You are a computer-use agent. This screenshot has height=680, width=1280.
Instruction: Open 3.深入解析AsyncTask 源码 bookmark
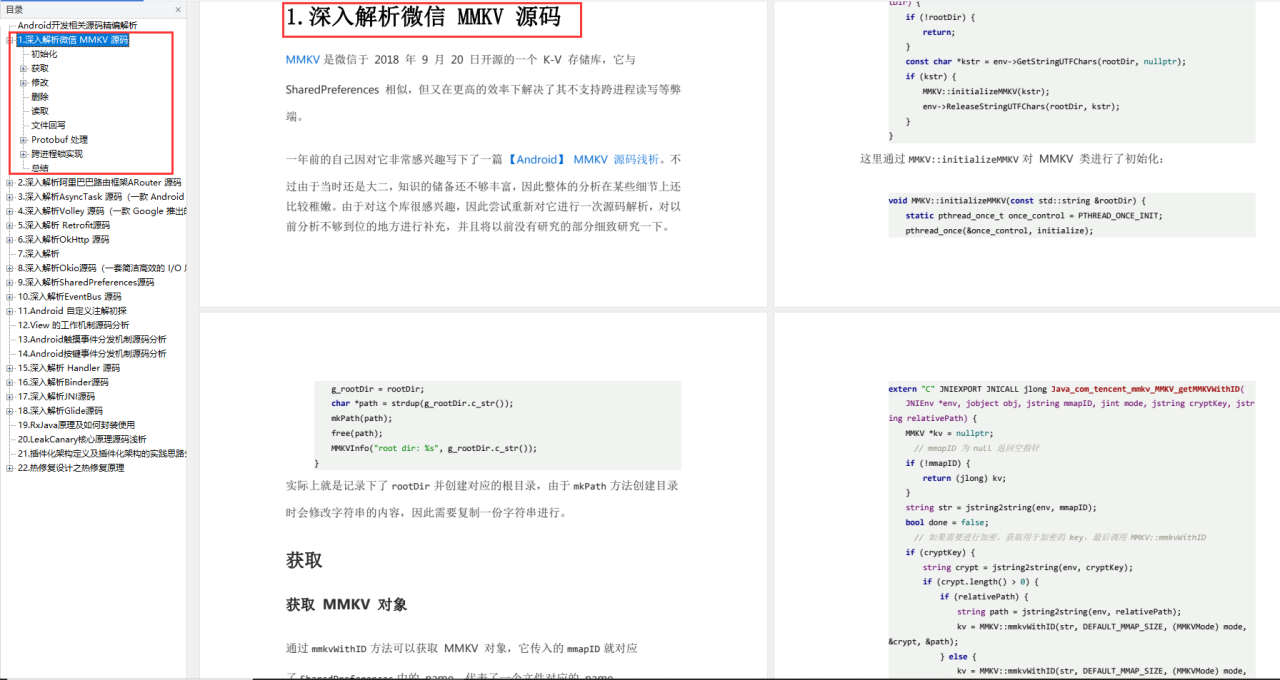(101, 197)
